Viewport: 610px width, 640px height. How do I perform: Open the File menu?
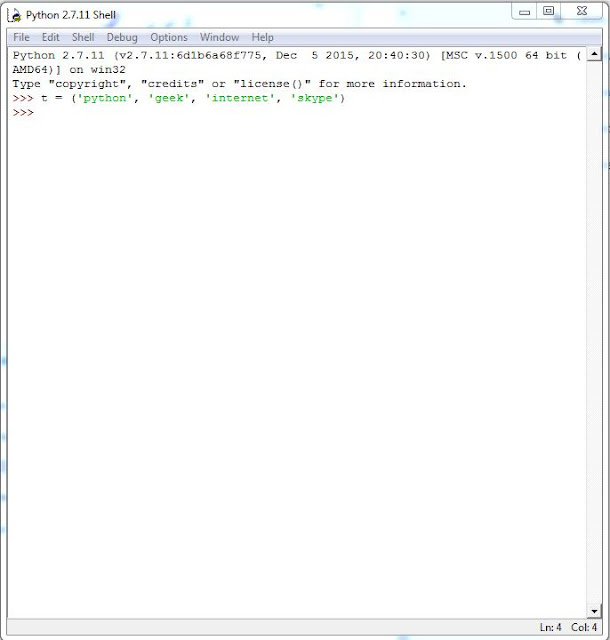click(21, 37)
